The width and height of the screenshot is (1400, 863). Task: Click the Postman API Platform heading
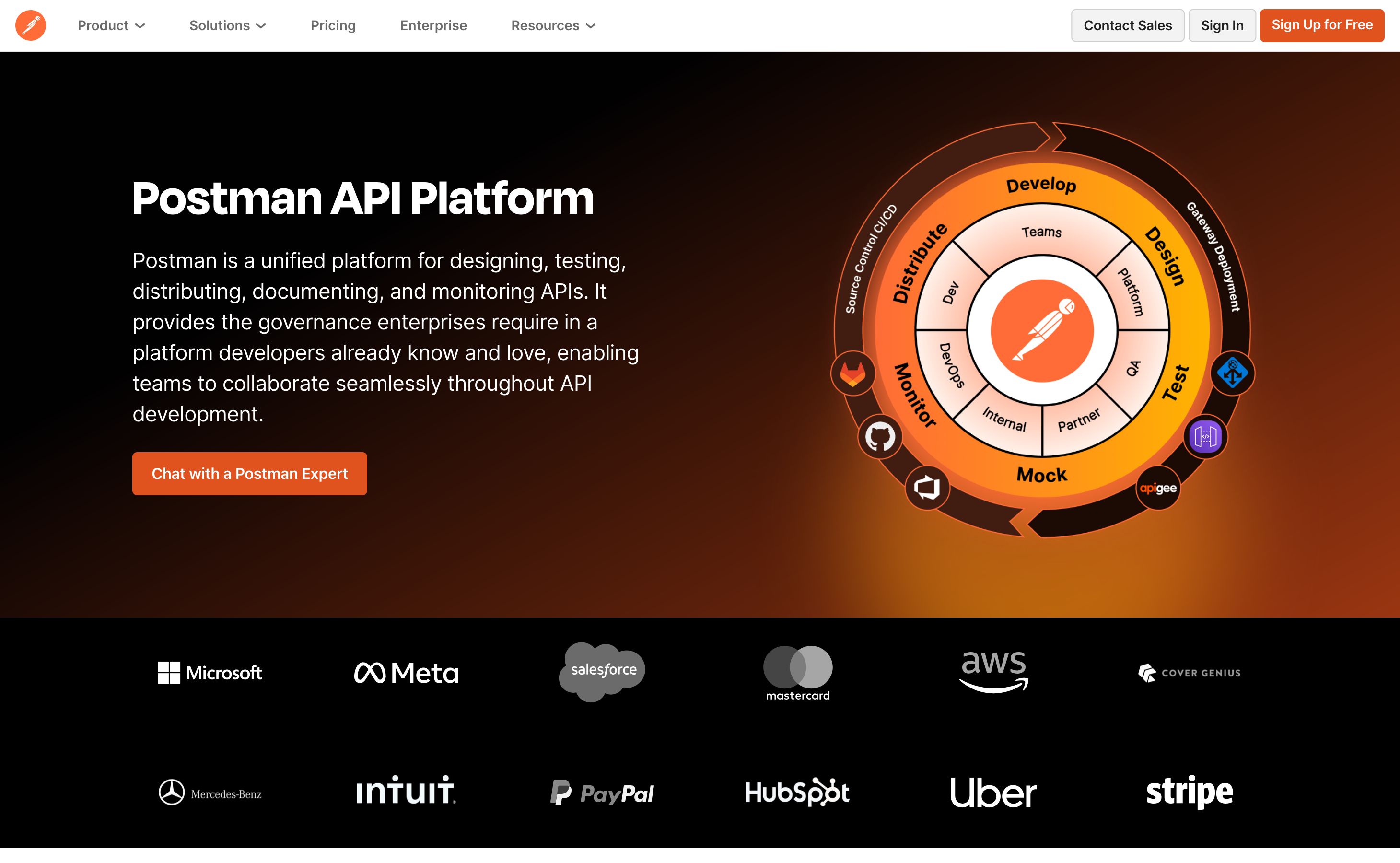(363, 198)
